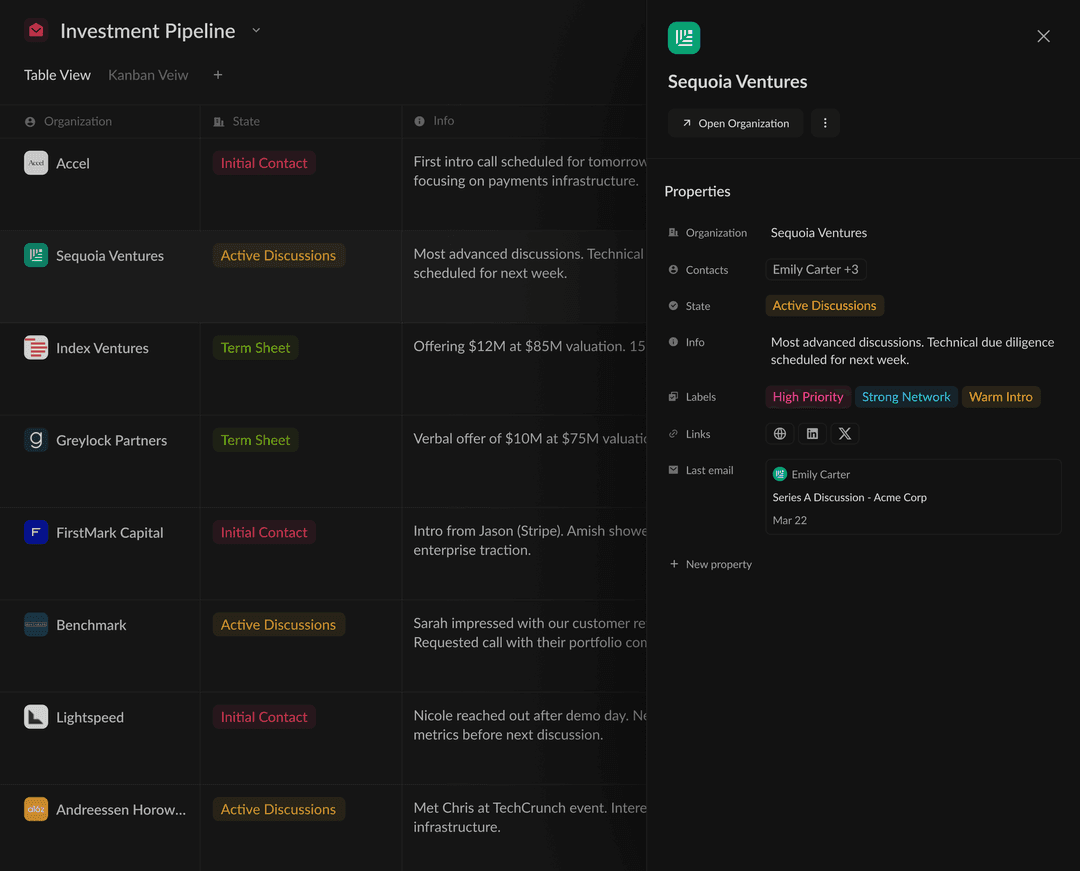Add a New property
The height and width of the screenshot is (871, 1080).
coord(711,564)
